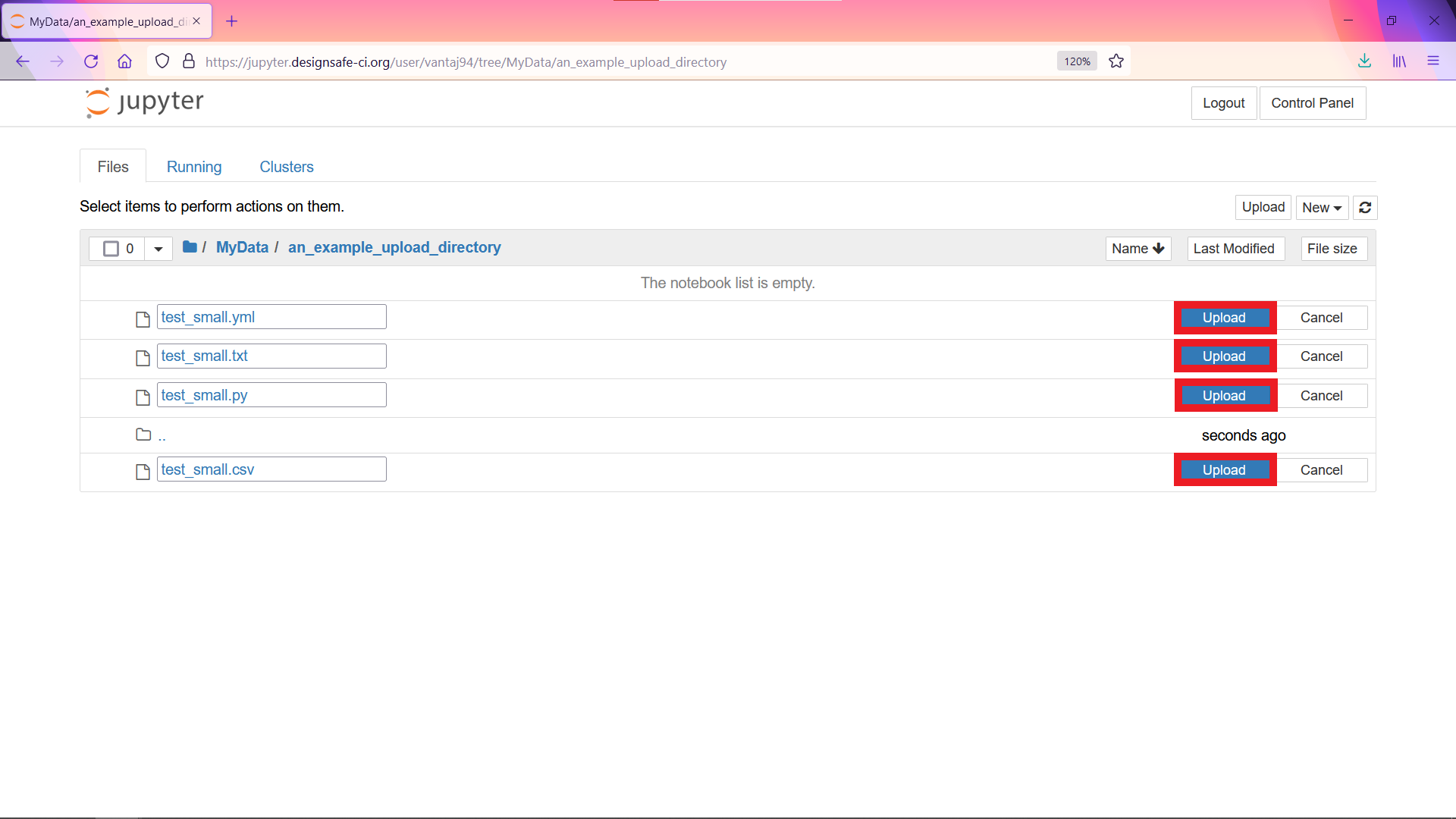Click the Upload button for test_small.csv
1456x819 pixels.
click(x=1224, y=469)
